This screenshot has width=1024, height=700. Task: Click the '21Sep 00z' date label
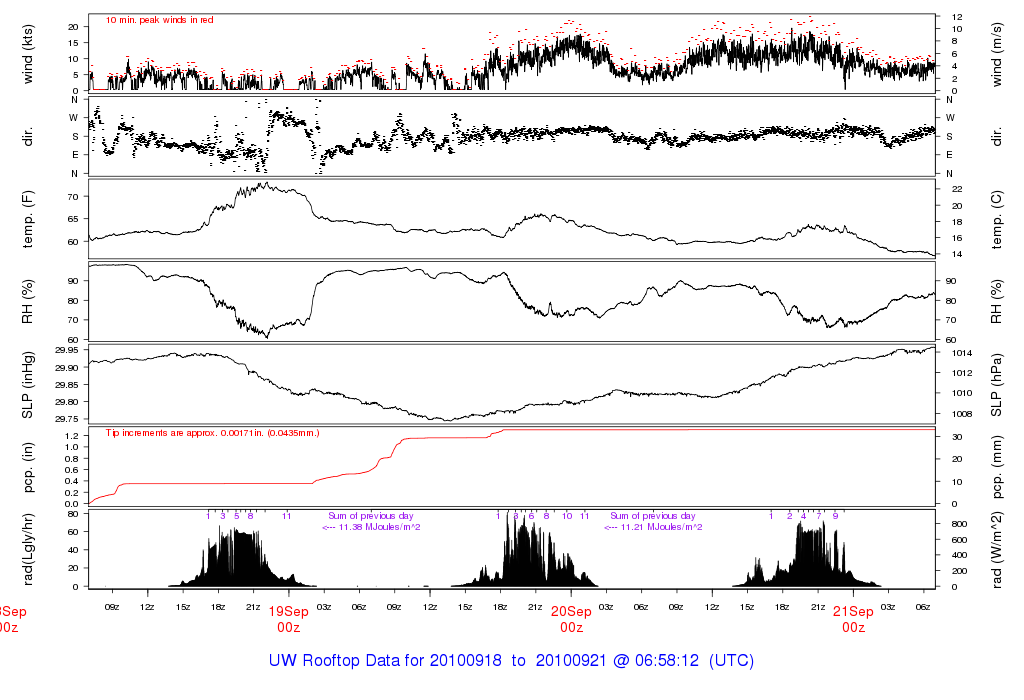tap(854, 620)
